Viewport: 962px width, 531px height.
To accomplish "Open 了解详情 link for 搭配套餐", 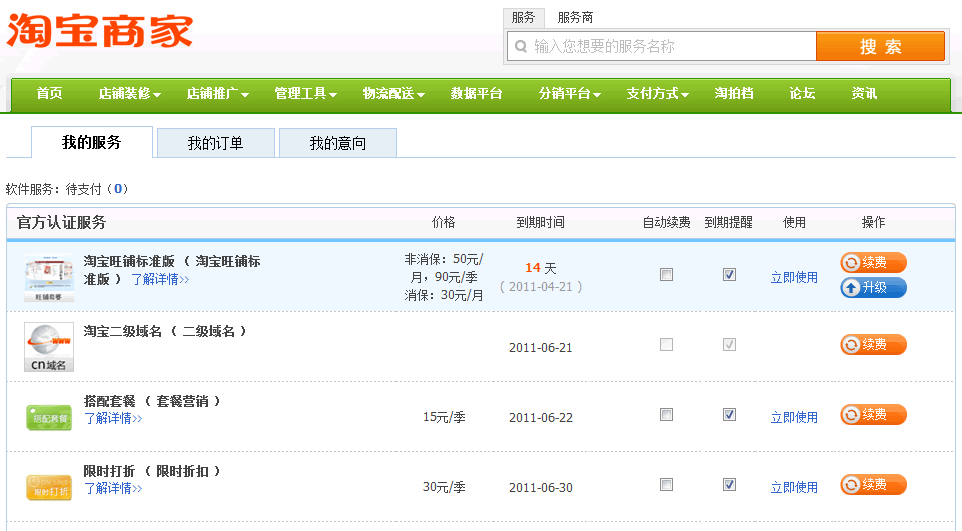I will coord(113,419).
